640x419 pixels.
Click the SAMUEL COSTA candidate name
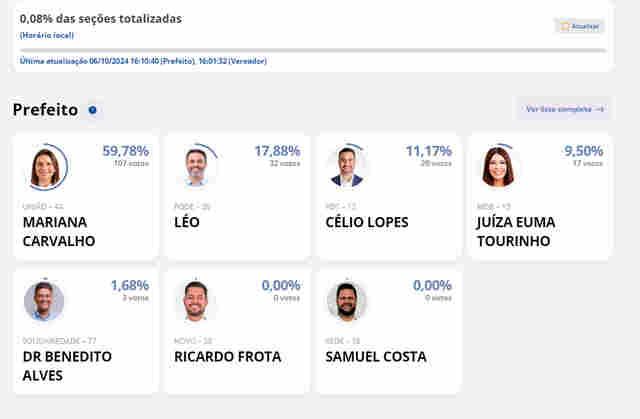[376, 357]
